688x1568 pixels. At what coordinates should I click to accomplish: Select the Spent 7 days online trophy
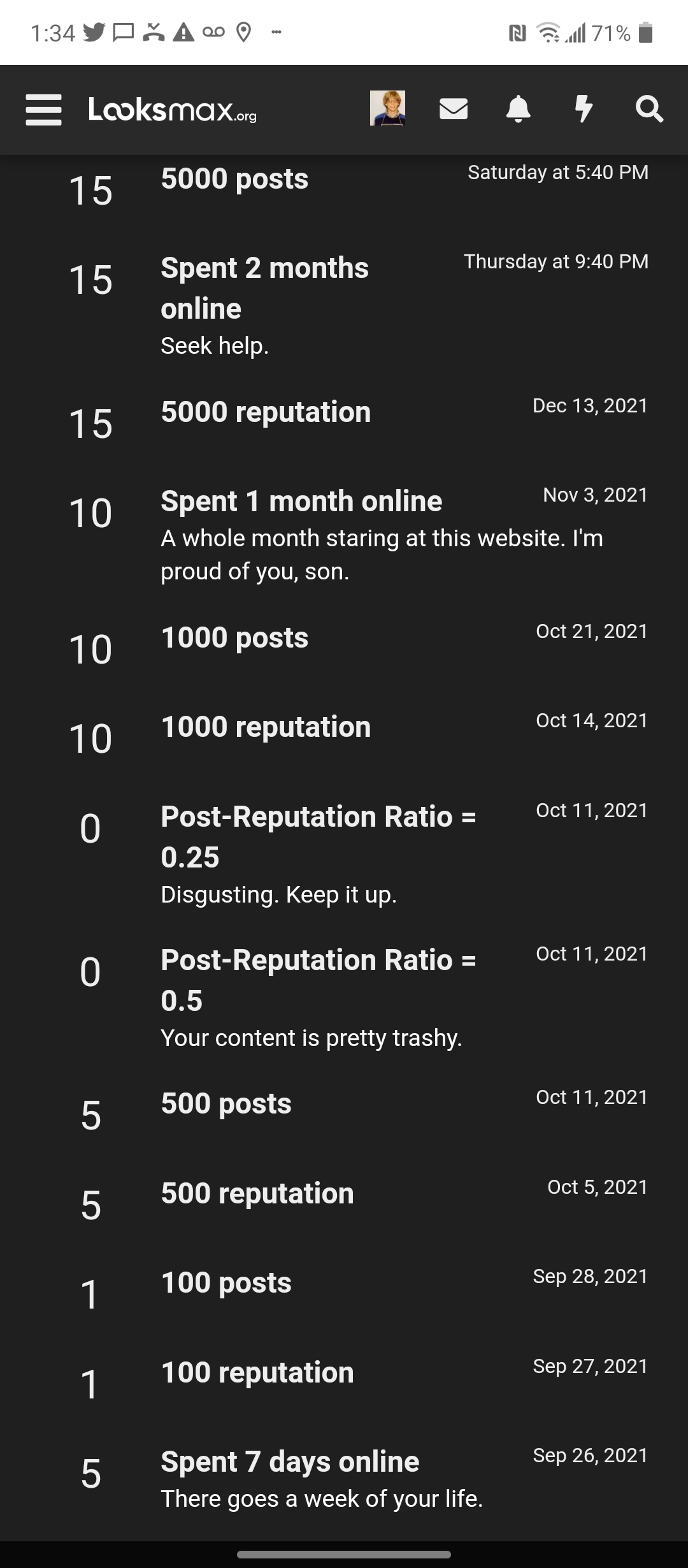click(x=344, y=1478)
